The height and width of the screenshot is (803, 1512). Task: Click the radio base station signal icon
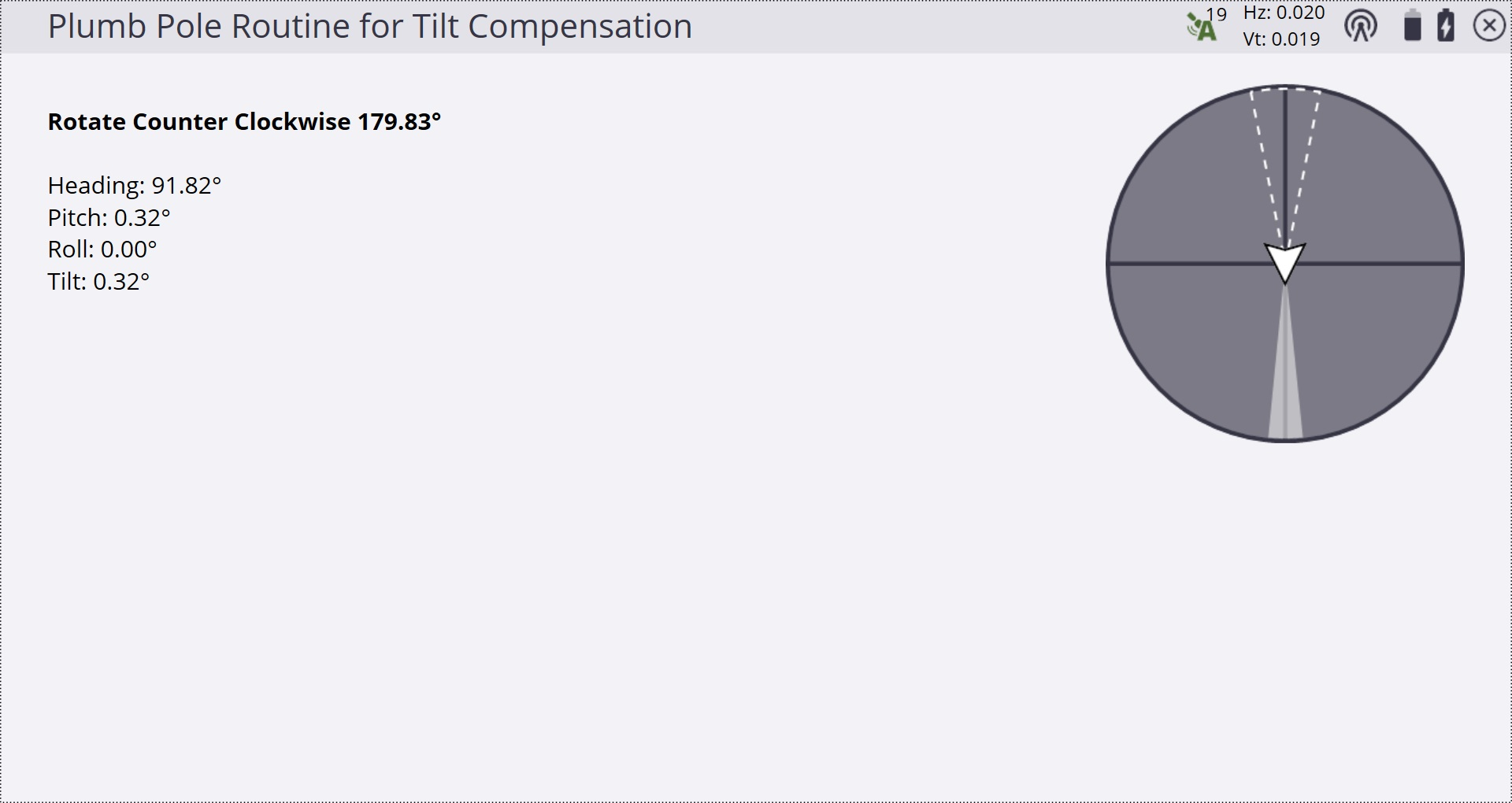(1361, 27)
